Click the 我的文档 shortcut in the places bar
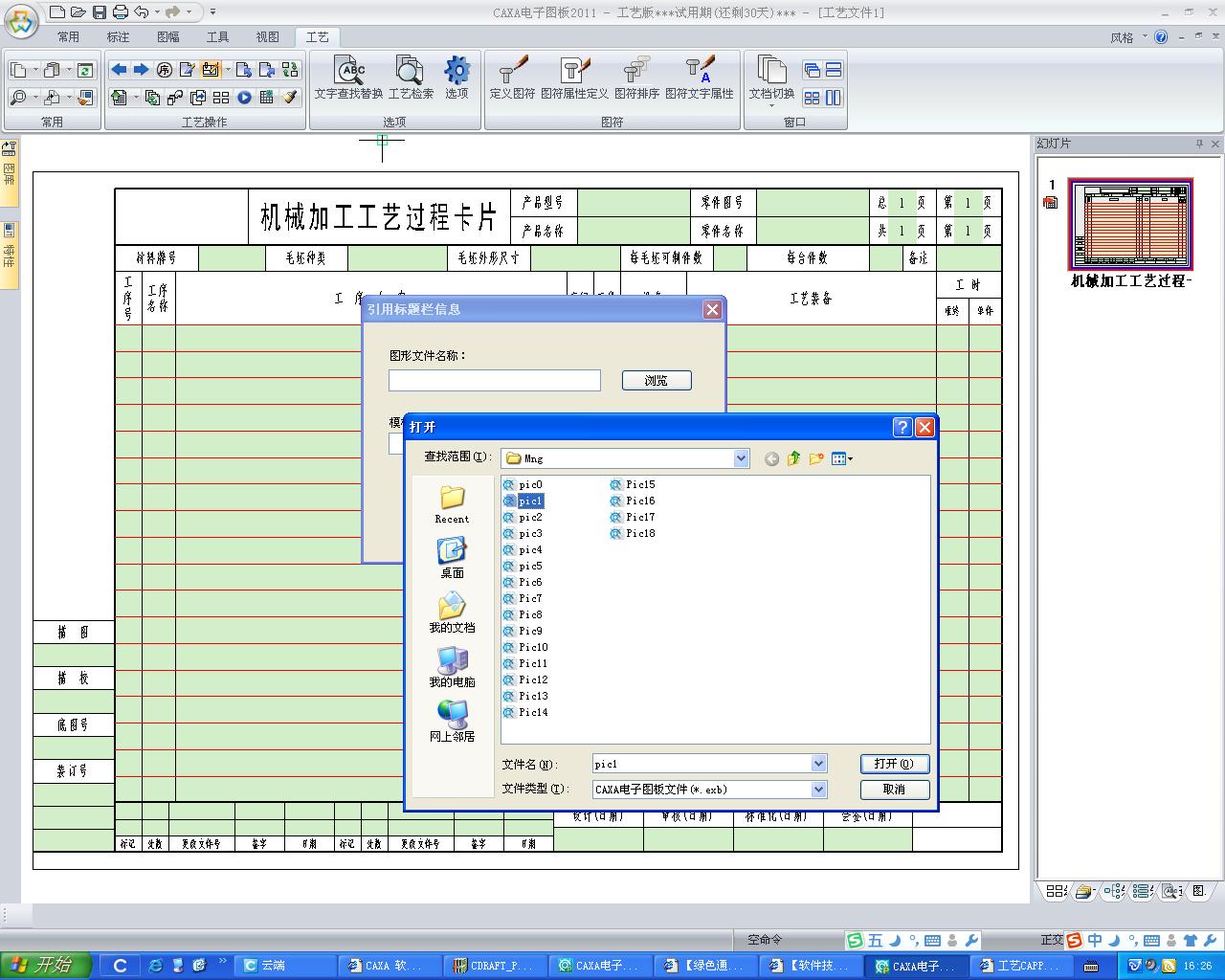The height and width of the screenshot is (980, 1225). point(452,612)
